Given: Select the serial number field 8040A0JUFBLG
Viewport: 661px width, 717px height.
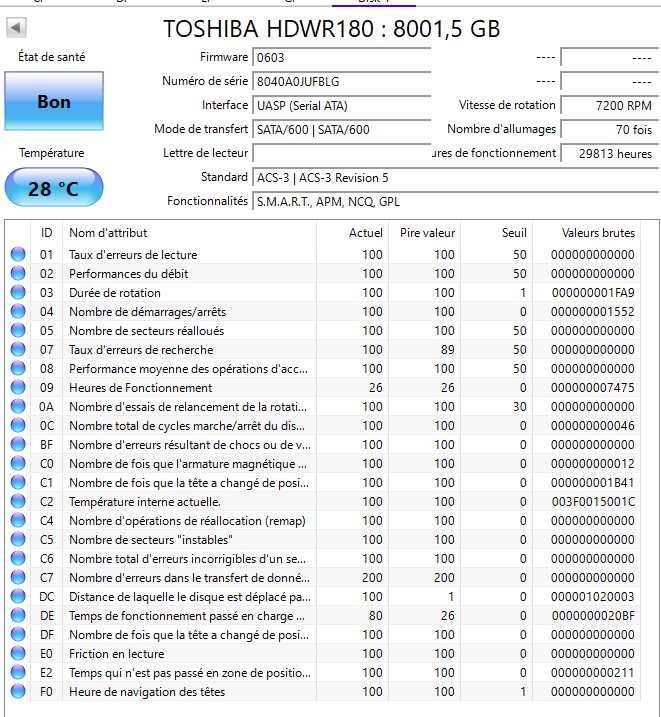Looking at the screenshot, I should (x=341, y=81).
